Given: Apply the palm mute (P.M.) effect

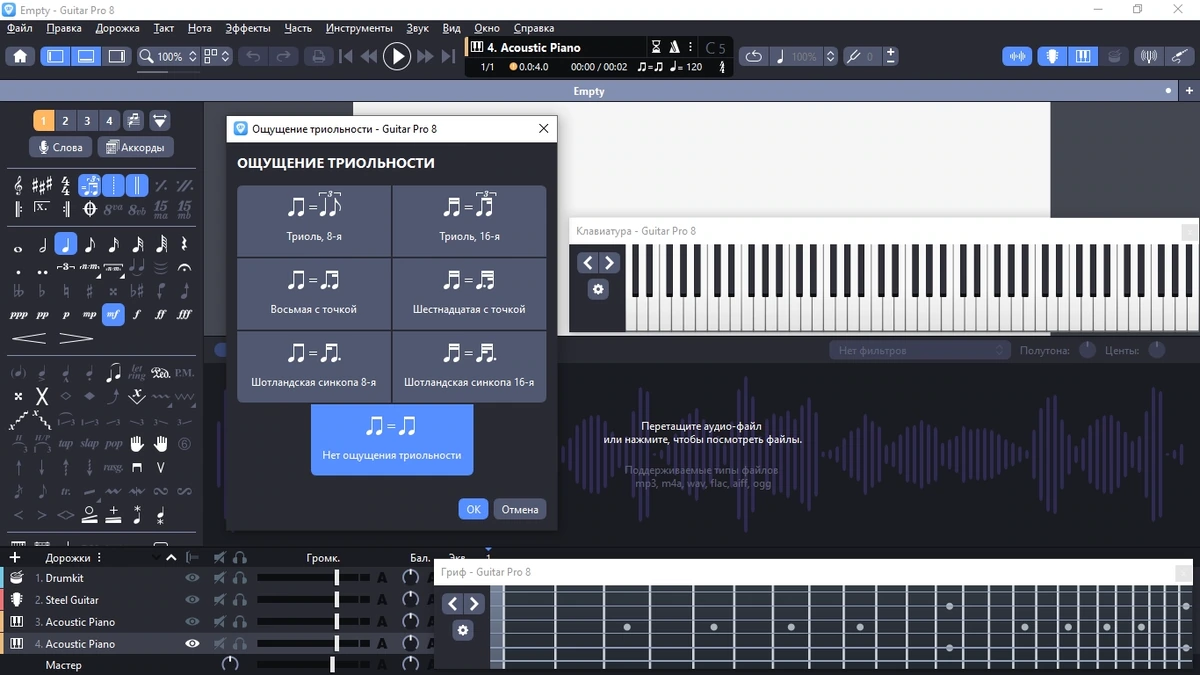Looking at the screenshot, I should [184, 373].
